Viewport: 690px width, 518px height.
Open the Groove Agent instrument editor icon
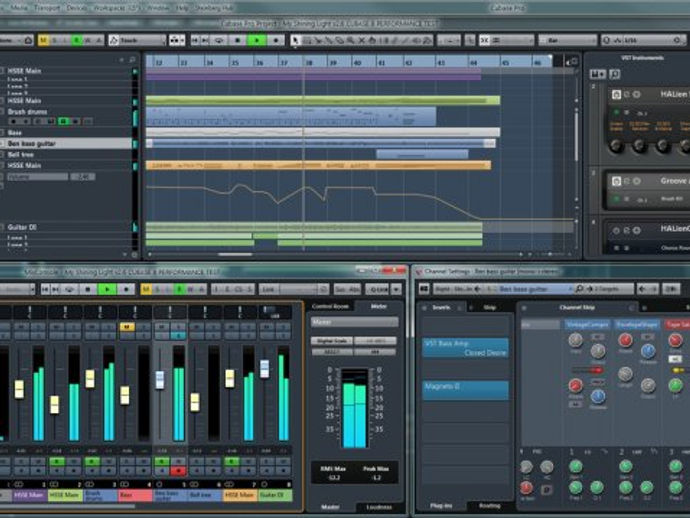click(617, 181)
